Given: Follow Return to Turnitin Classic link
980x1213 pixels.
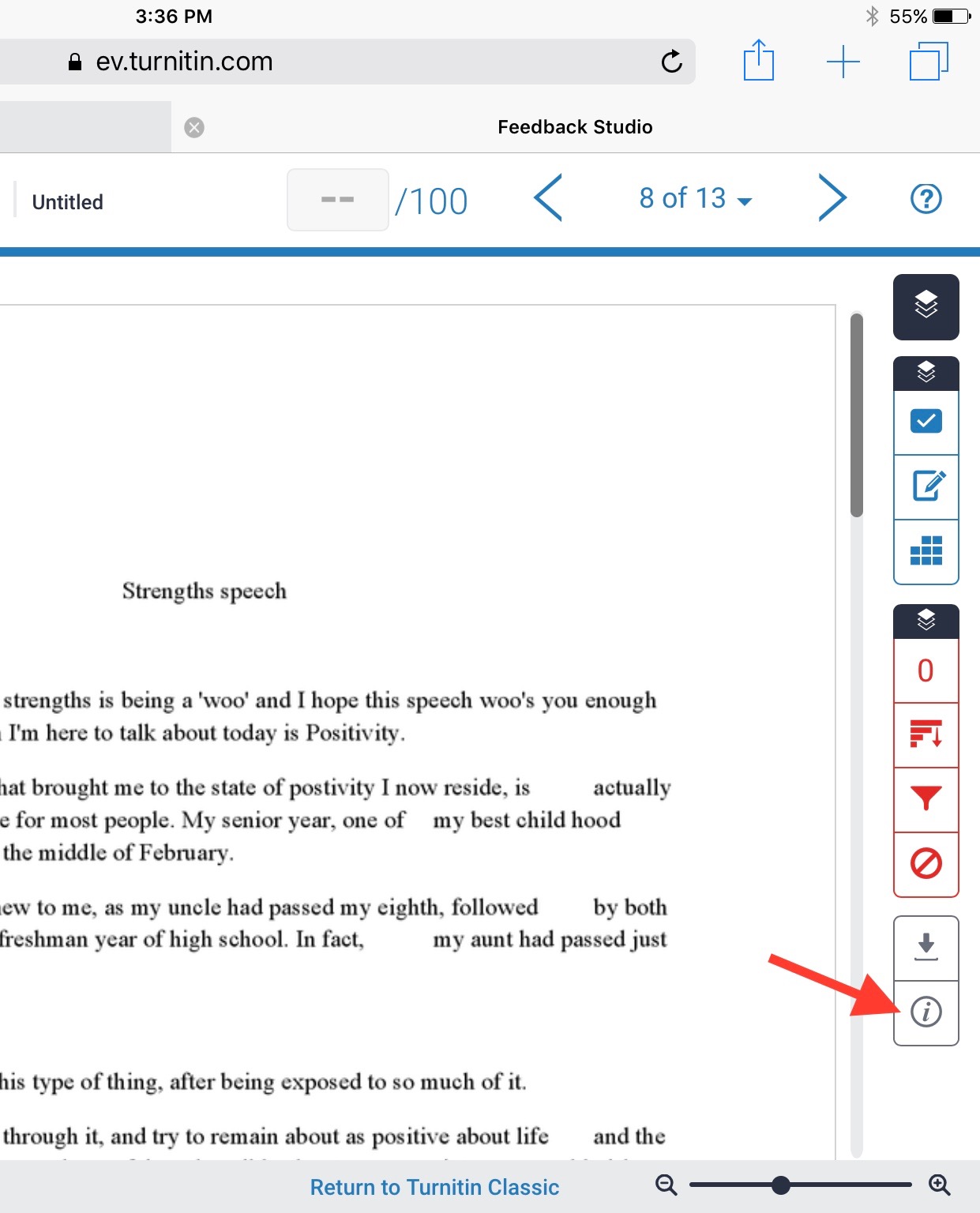Looking at the screenshot, I should coord(434,1187).
